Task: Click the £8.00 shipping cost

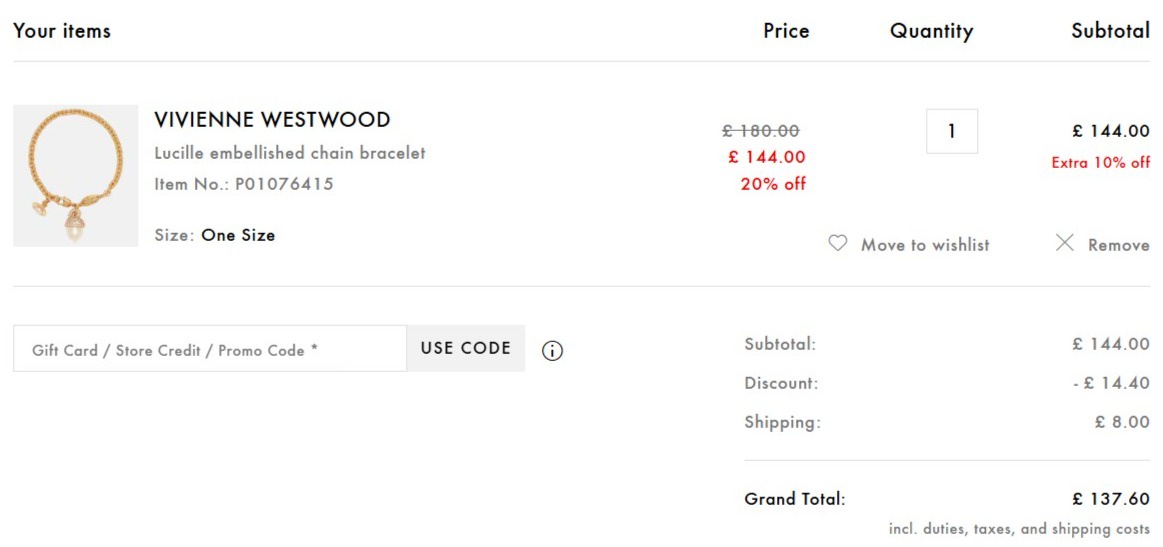Action: (x=1122, y=422)
